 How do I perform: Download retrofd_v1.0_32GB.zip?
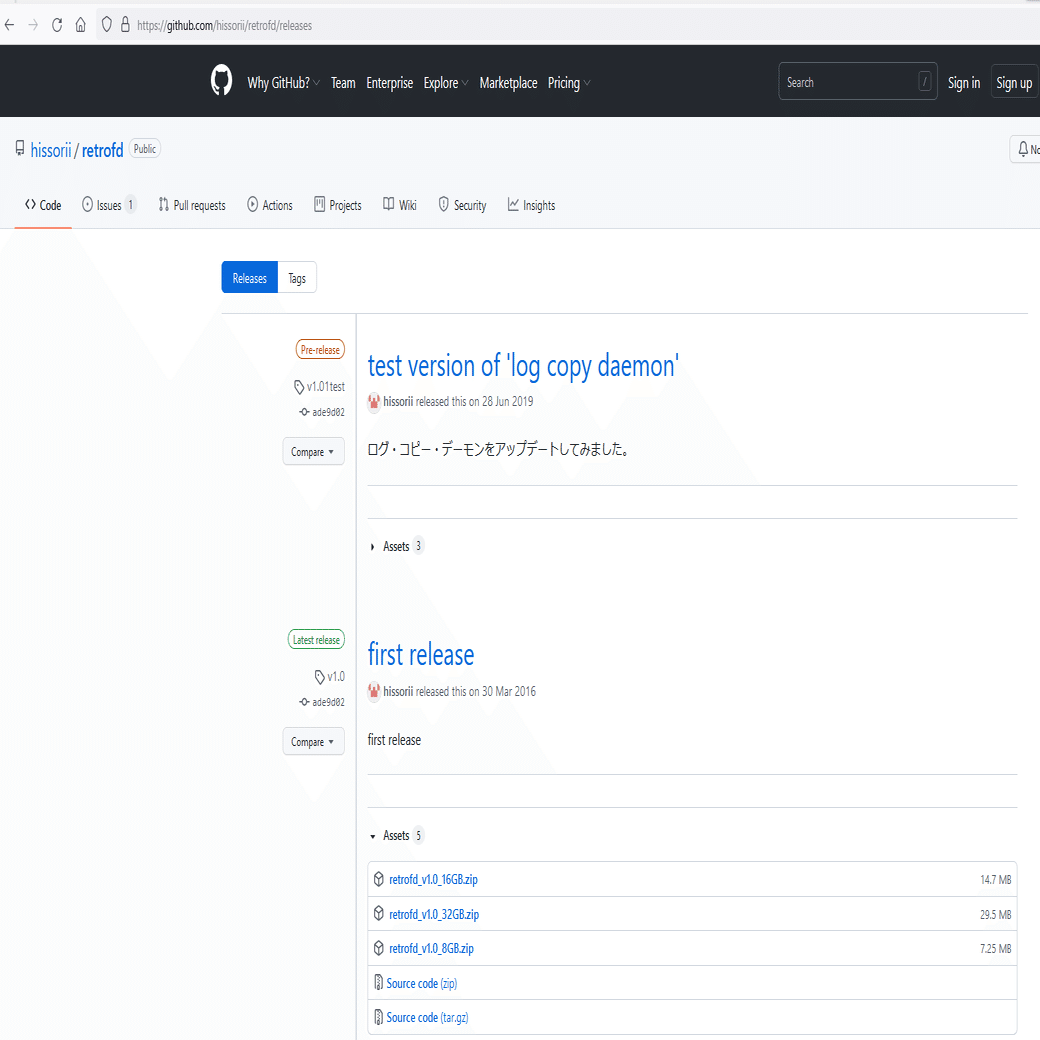pyautogui.click(x=434, y=914)
